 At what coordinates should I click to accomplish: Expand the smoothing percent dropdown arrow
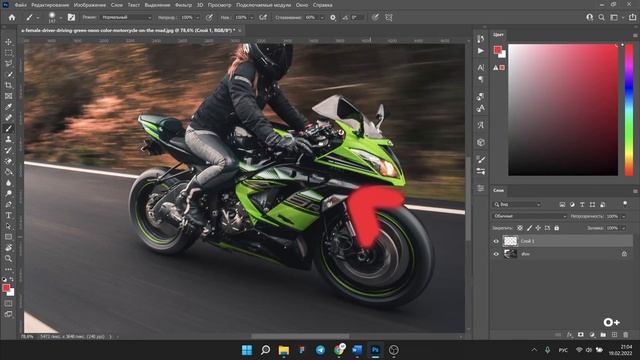click(322, 18)
